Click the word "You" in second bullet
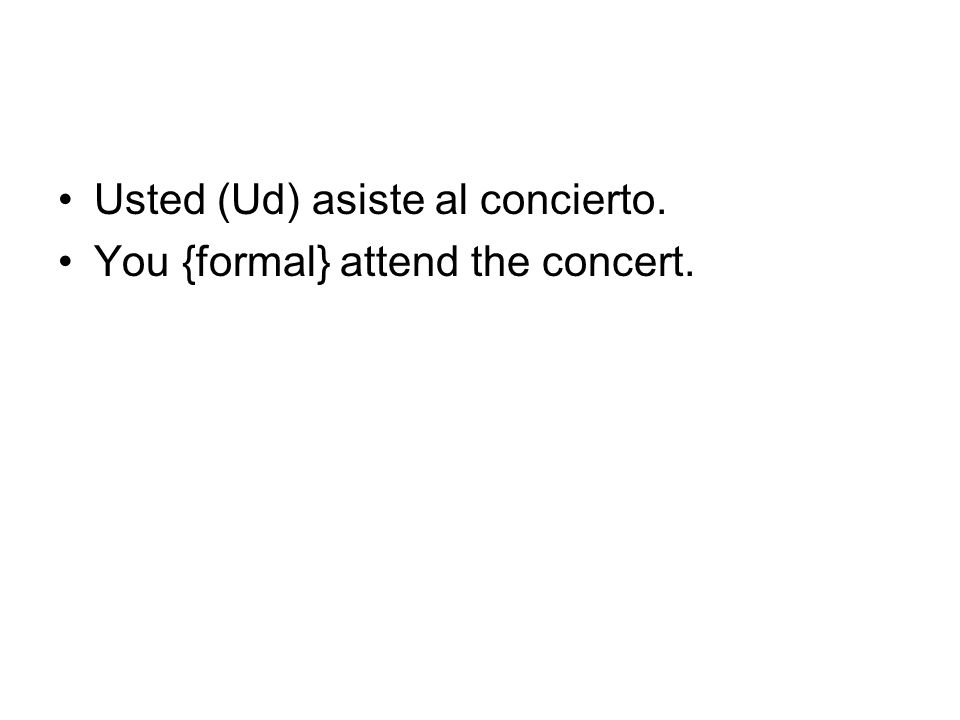This screenshot has width=960, height=720. [131, 261]
